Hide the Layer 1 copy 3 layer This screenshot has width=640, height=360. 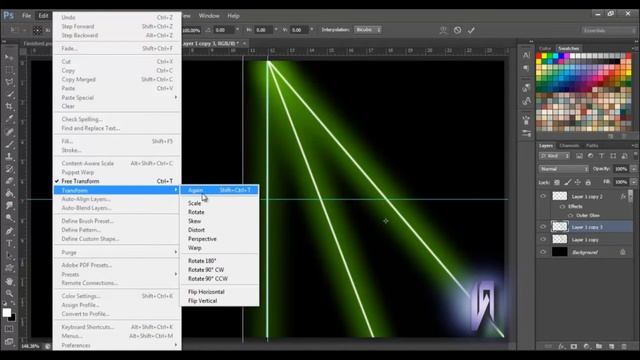543,227
